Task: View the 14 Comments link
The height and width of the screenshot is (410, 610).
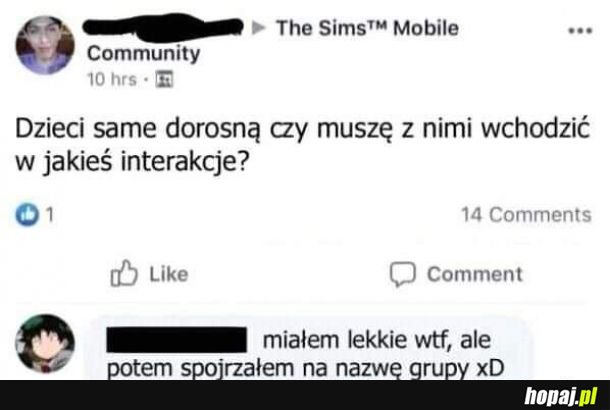Action: point(526,214)
